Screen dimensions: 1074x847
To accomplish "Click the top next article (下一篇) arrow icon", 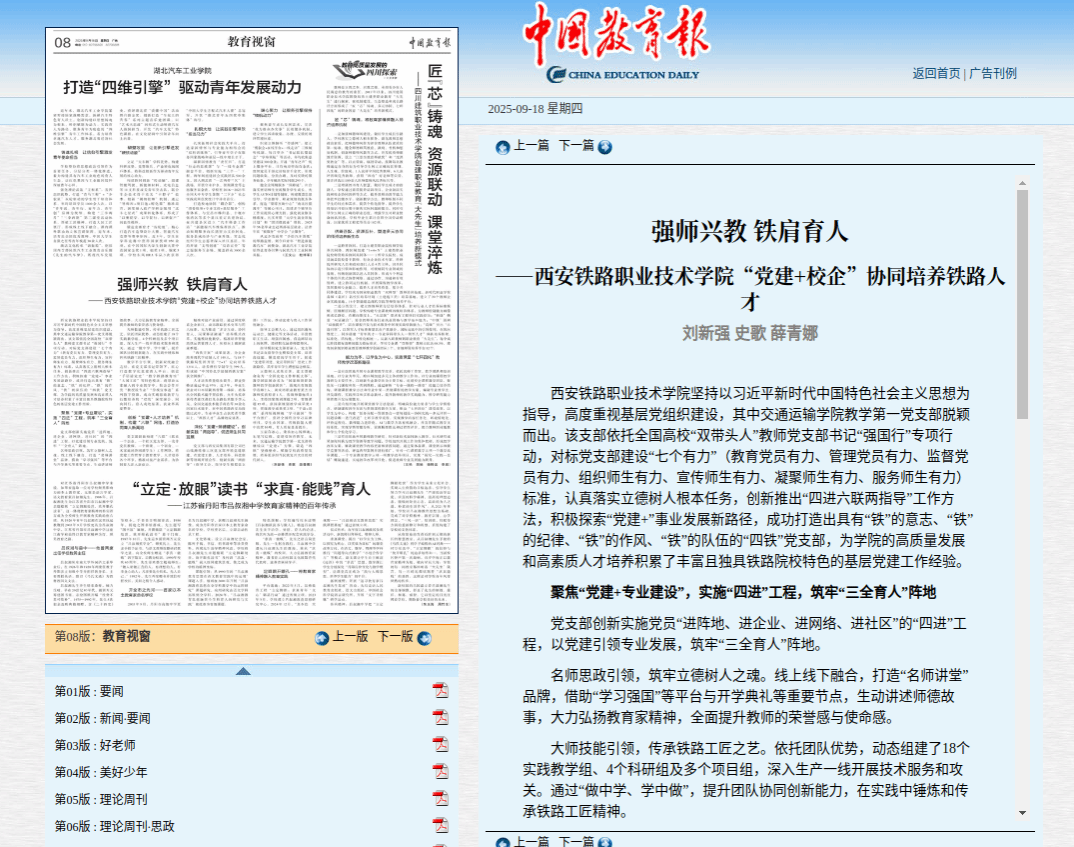I will pos(605,147).
